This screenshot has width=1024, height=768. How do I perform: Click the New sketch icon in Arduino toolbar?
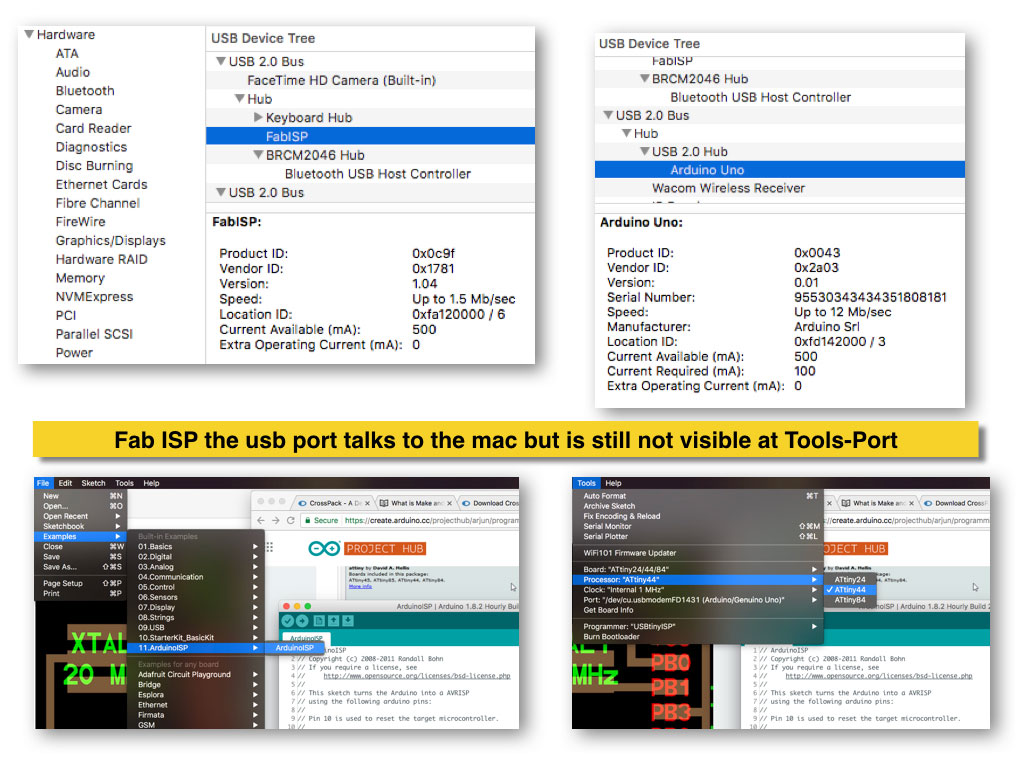(x=319, y=620)
